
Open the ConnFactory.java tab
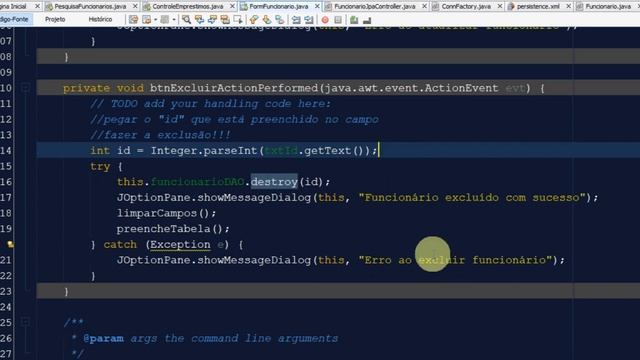tap(466, 6)
